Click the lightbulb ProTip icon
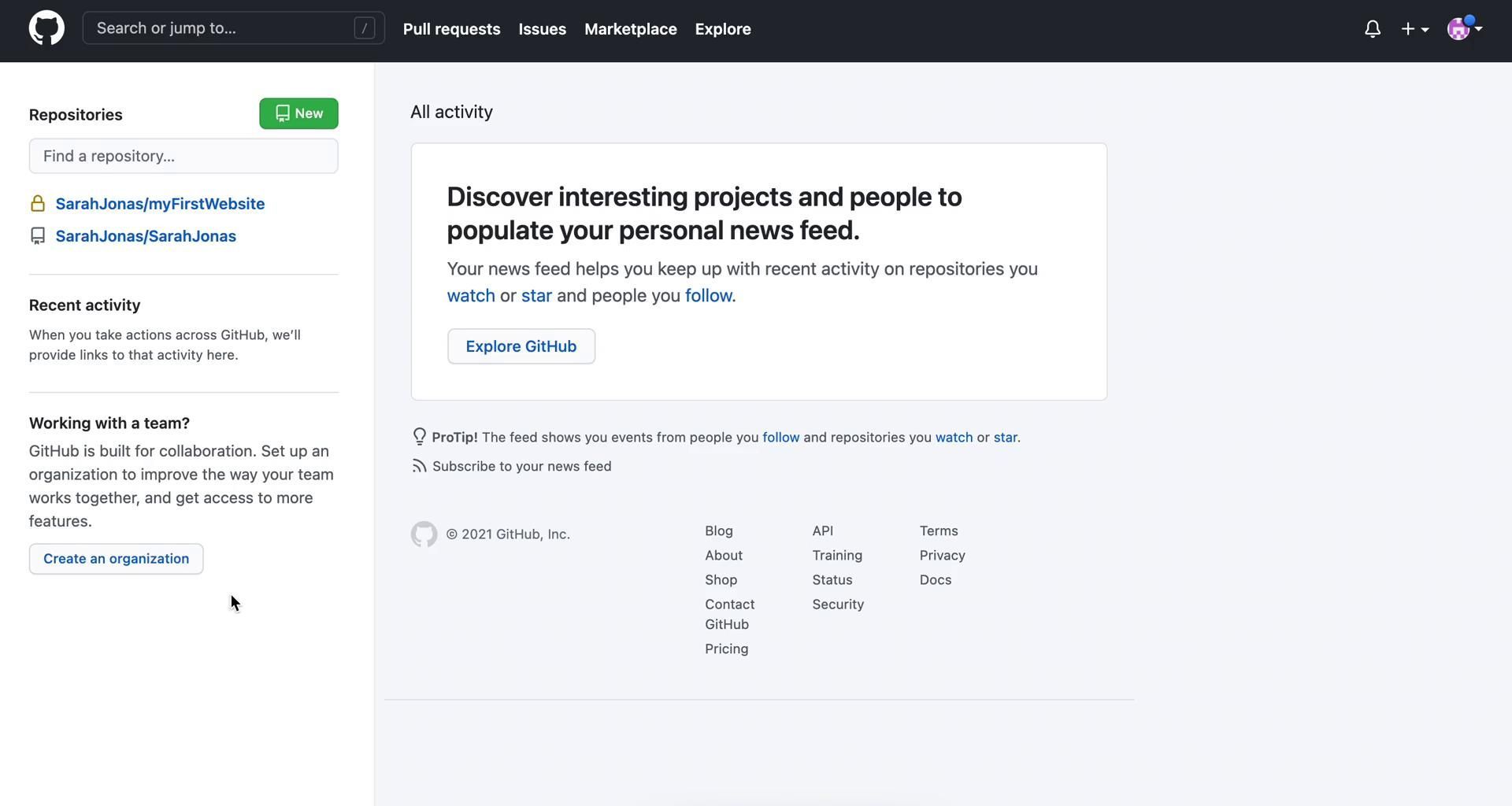 419,437
